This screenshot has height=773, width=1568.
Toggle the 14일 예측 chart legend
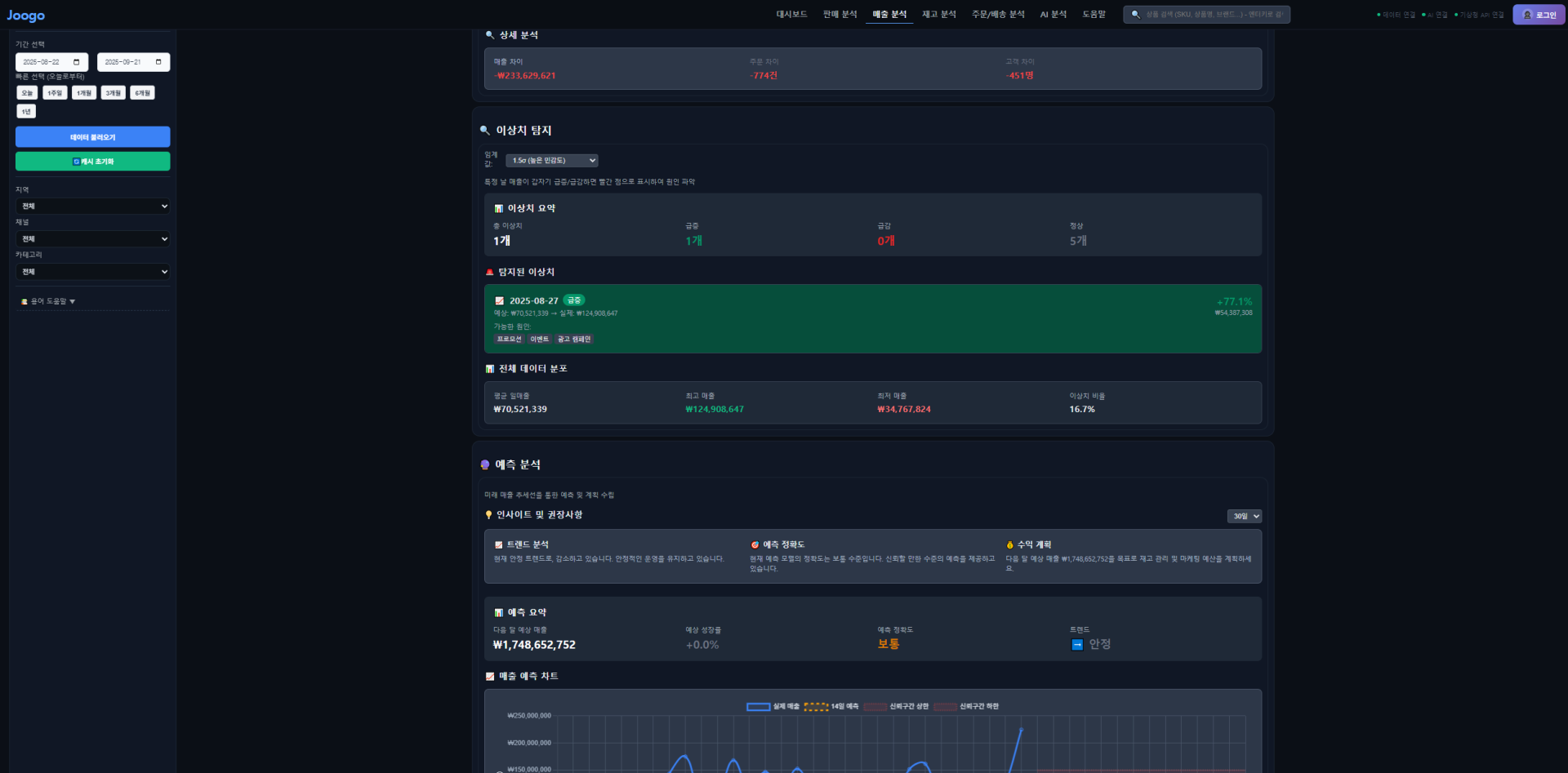click(x=831, y=707)
